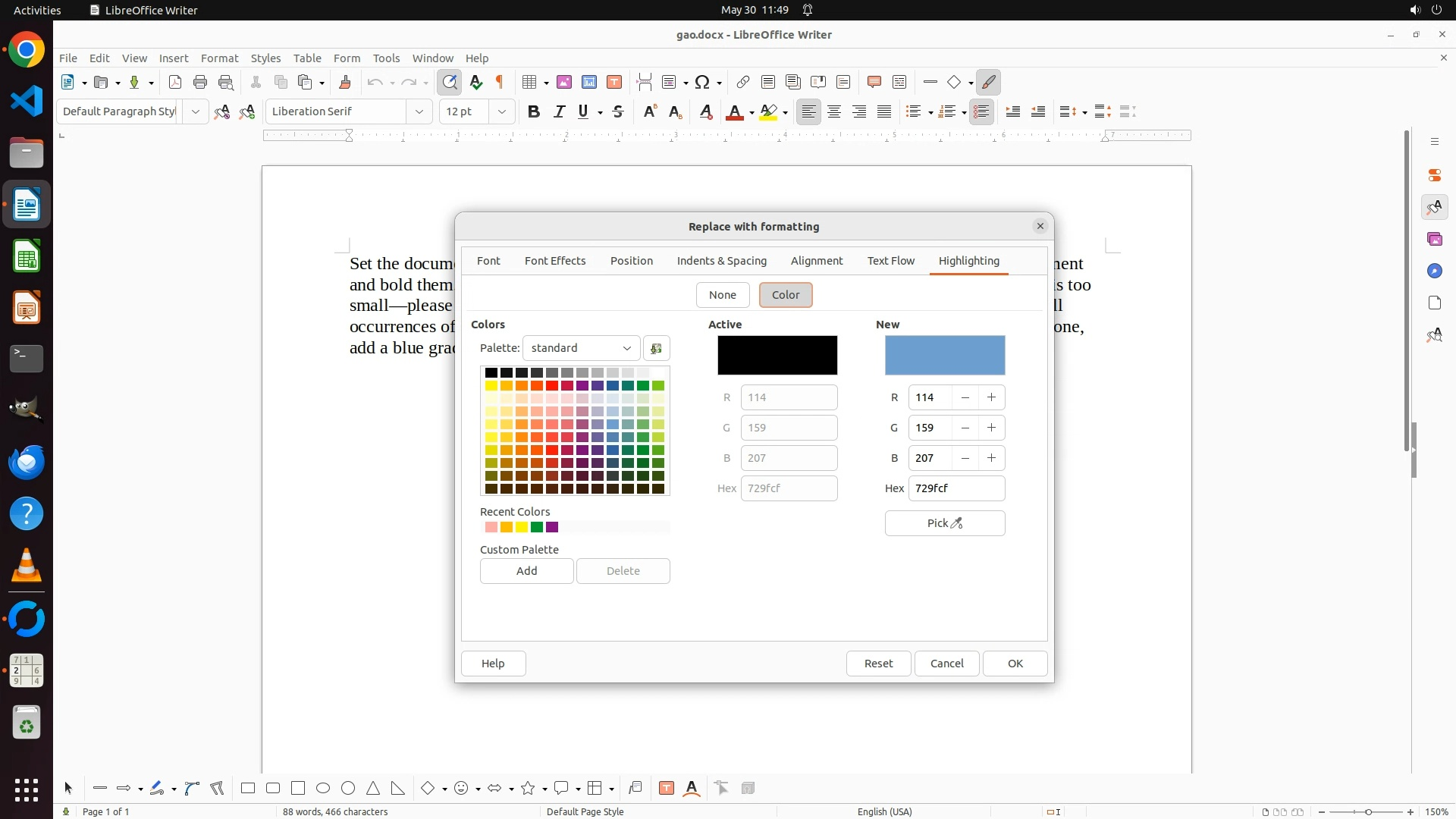The height and width of the screenshot is (819, 1456).
Task: Click the new color Hex input field
Action: [x=955, y=488]
